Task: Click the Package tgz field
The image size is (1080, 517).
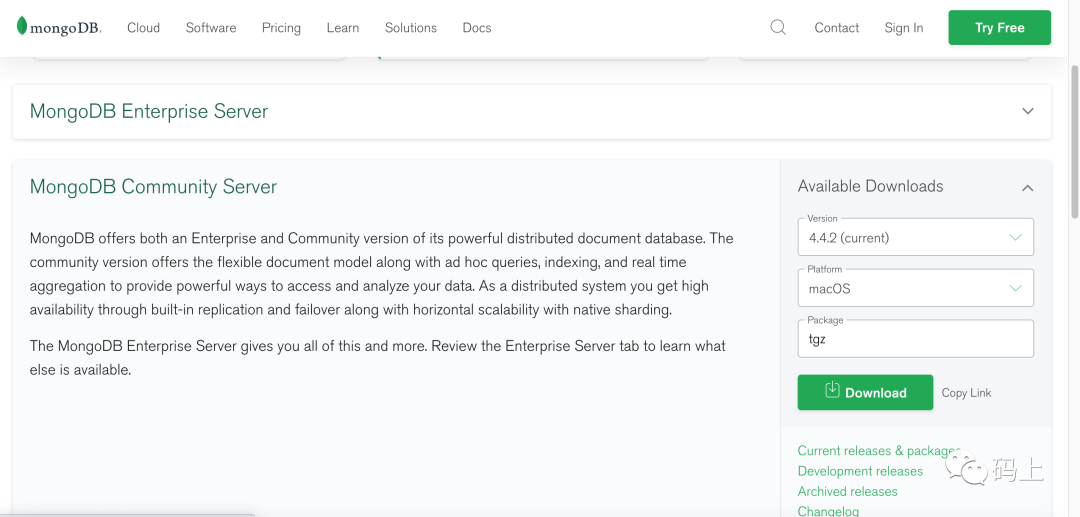Action: (x=915, y=339)
